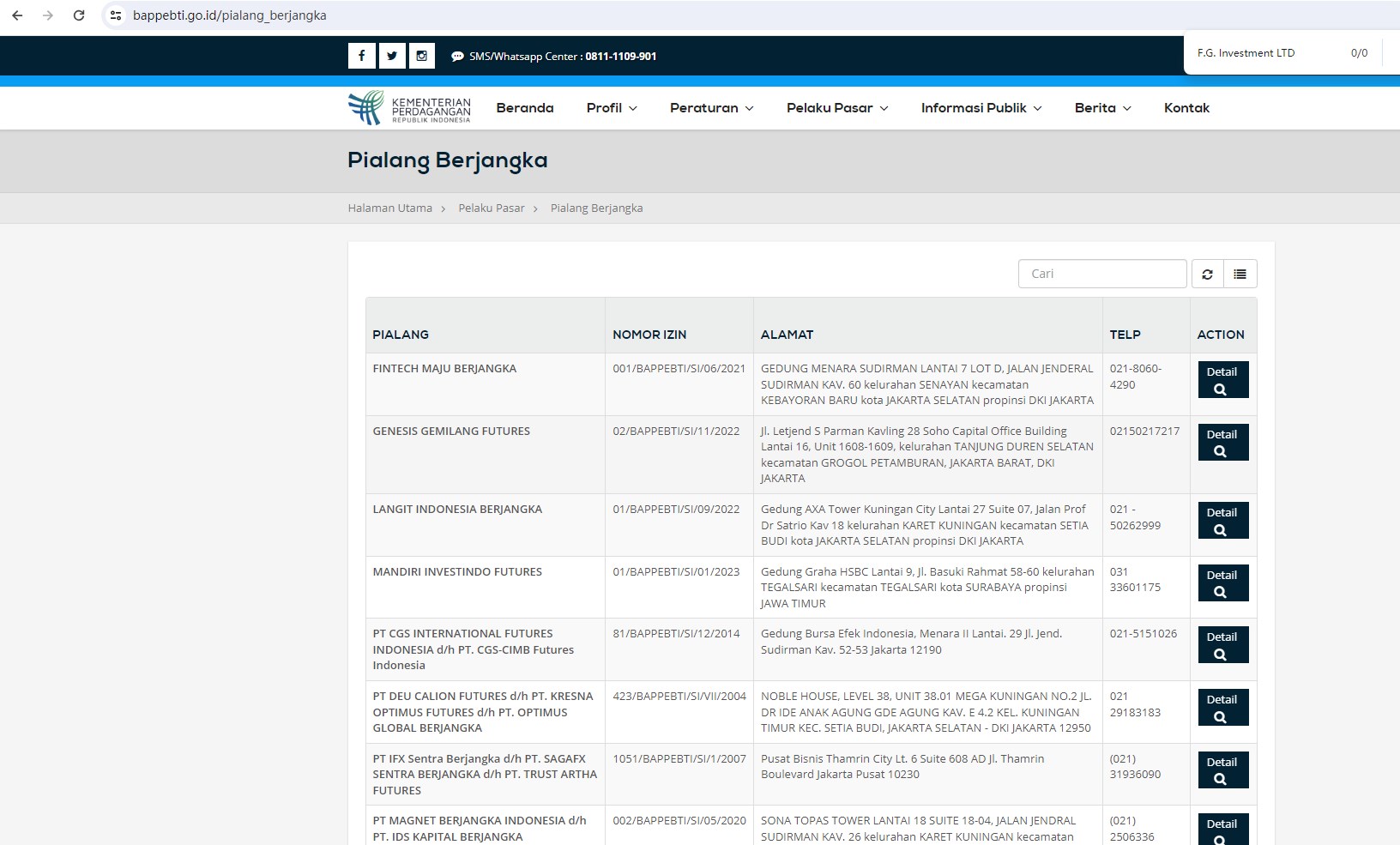Open Detail for FINTECH MAJU BERJANGKA
The image size is (1400, 845).
point(1222,380)
